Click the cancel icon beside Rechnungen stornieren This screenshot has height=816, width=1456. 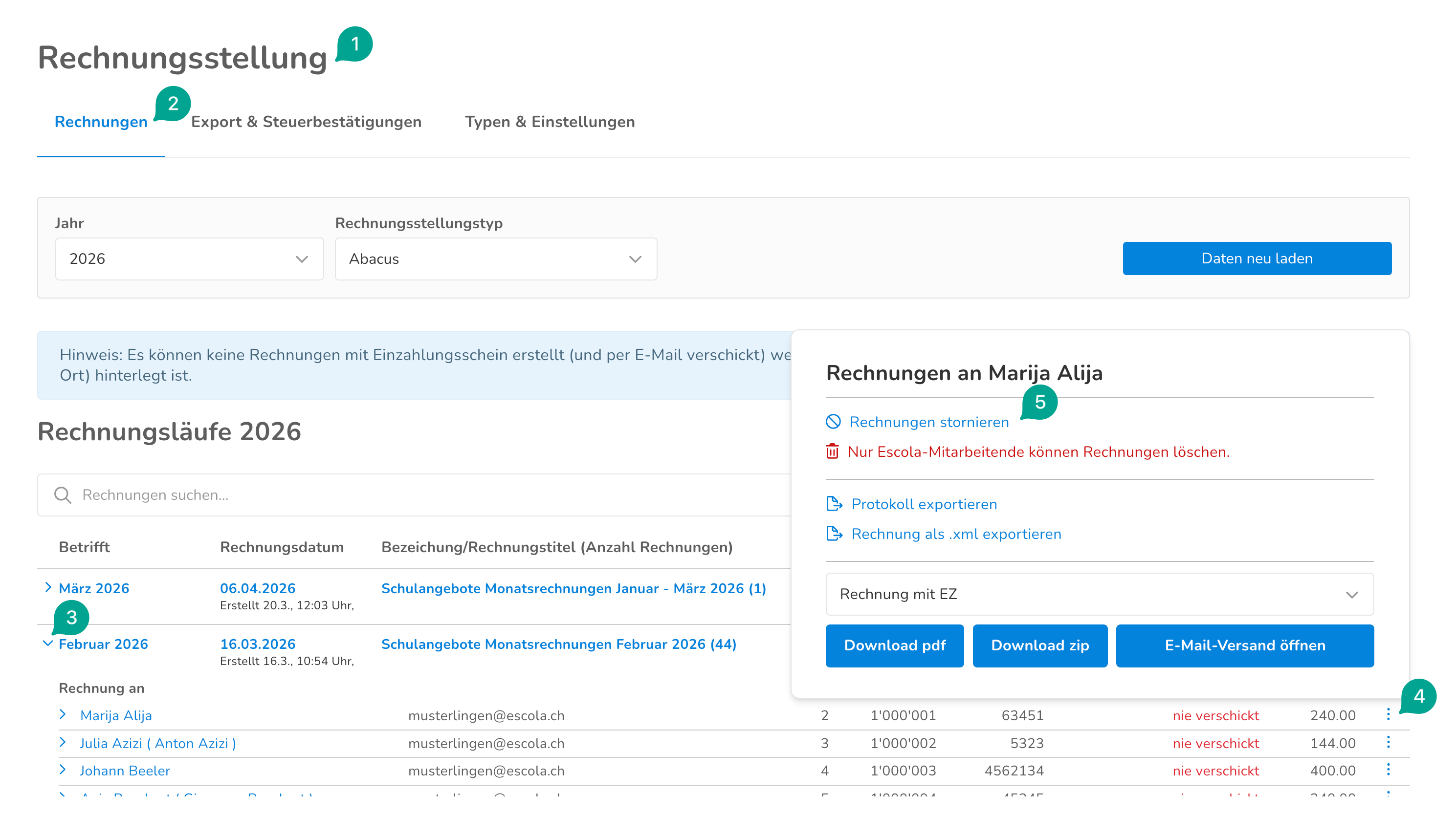[833, 422]
